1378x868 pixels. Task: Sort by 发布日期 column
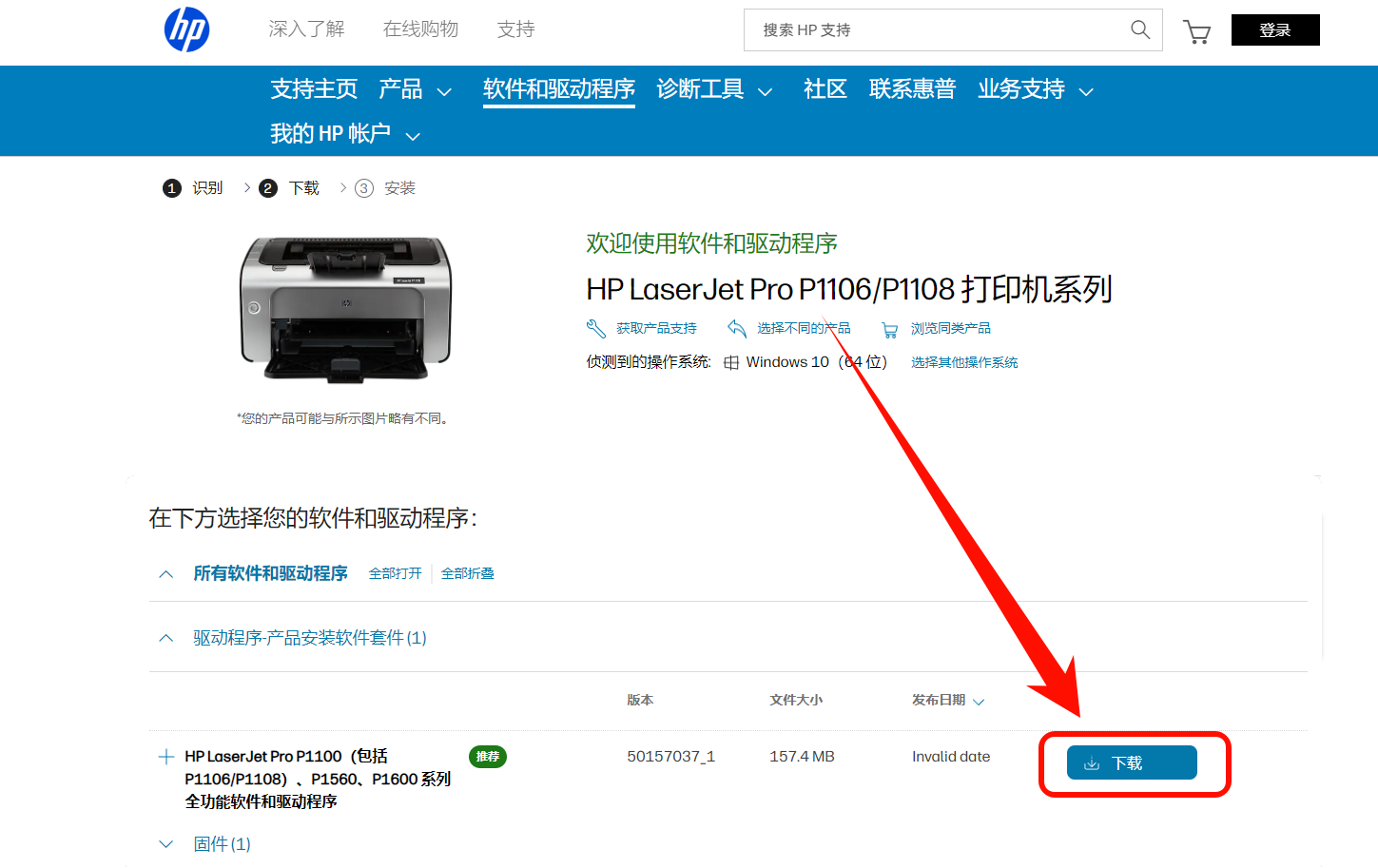(948, 701)
